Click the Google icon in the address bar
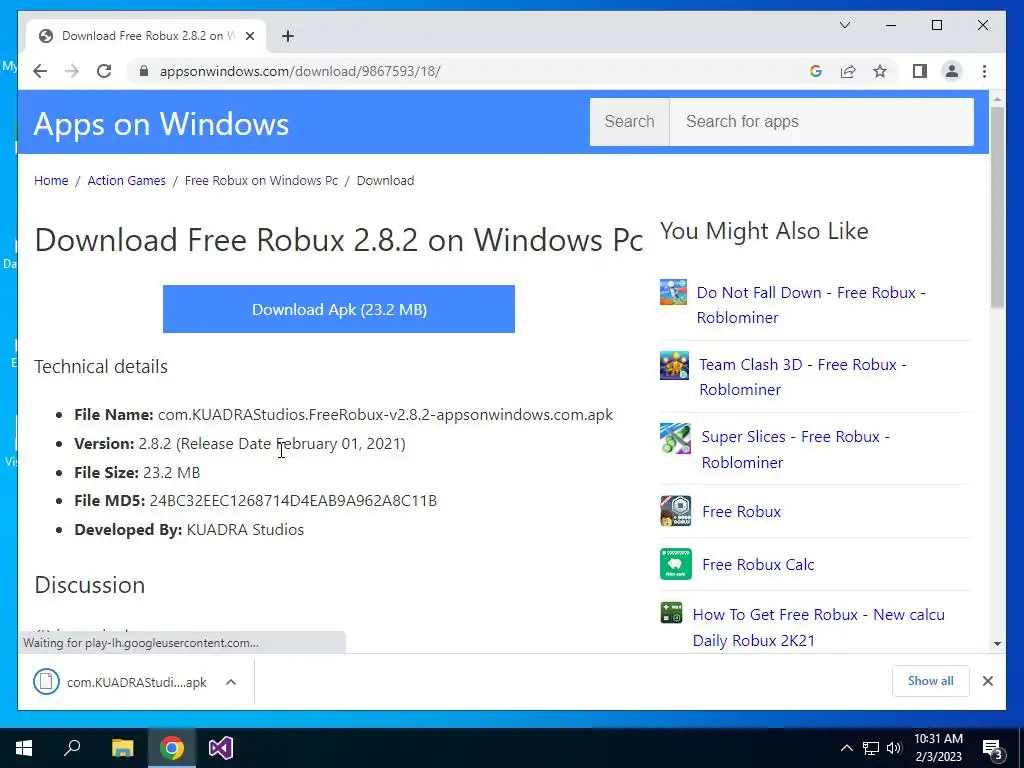 [816, 71]
